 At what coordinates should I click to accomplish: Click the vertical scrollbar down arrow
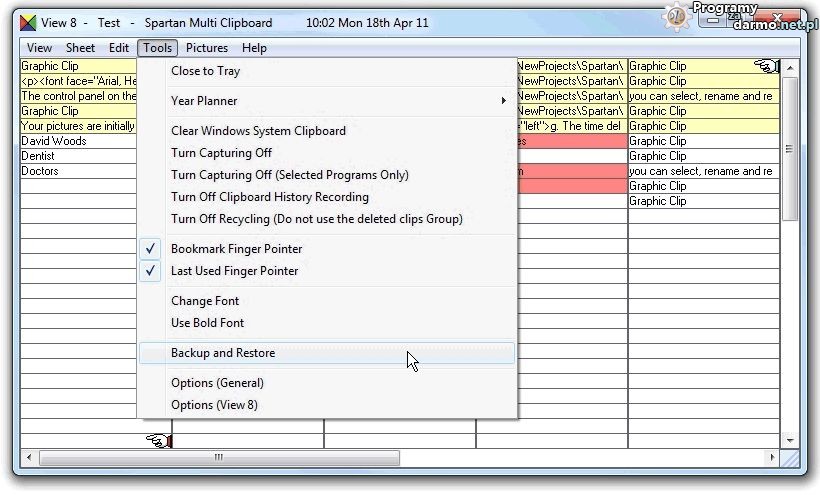pos(790,441)
